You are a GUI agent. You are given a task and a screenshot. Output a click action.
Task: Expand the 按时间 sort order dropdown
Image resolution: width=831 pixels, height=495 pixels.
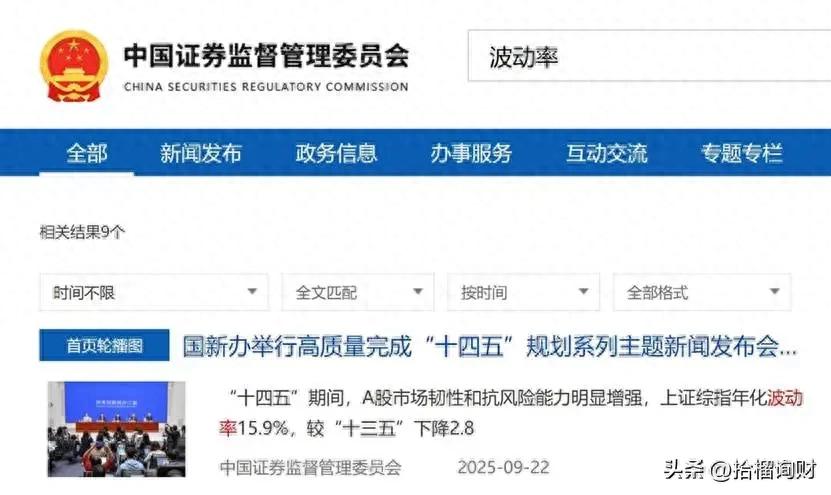point(524,292)
